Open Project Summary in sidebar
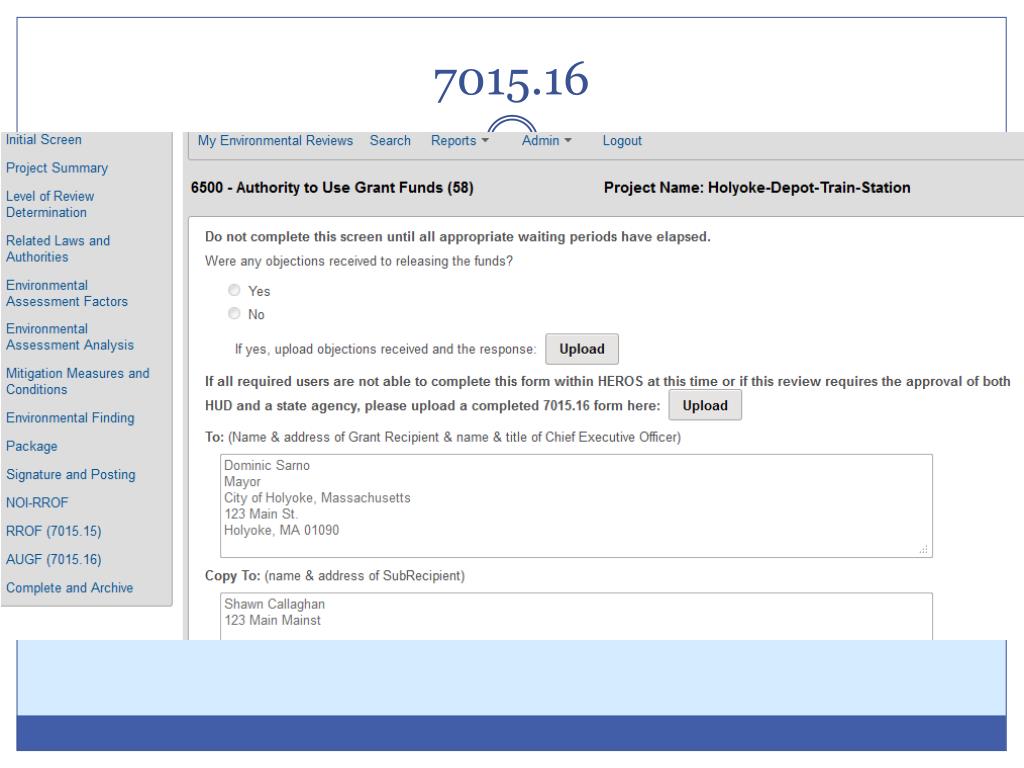 click(x=57, y=168)
